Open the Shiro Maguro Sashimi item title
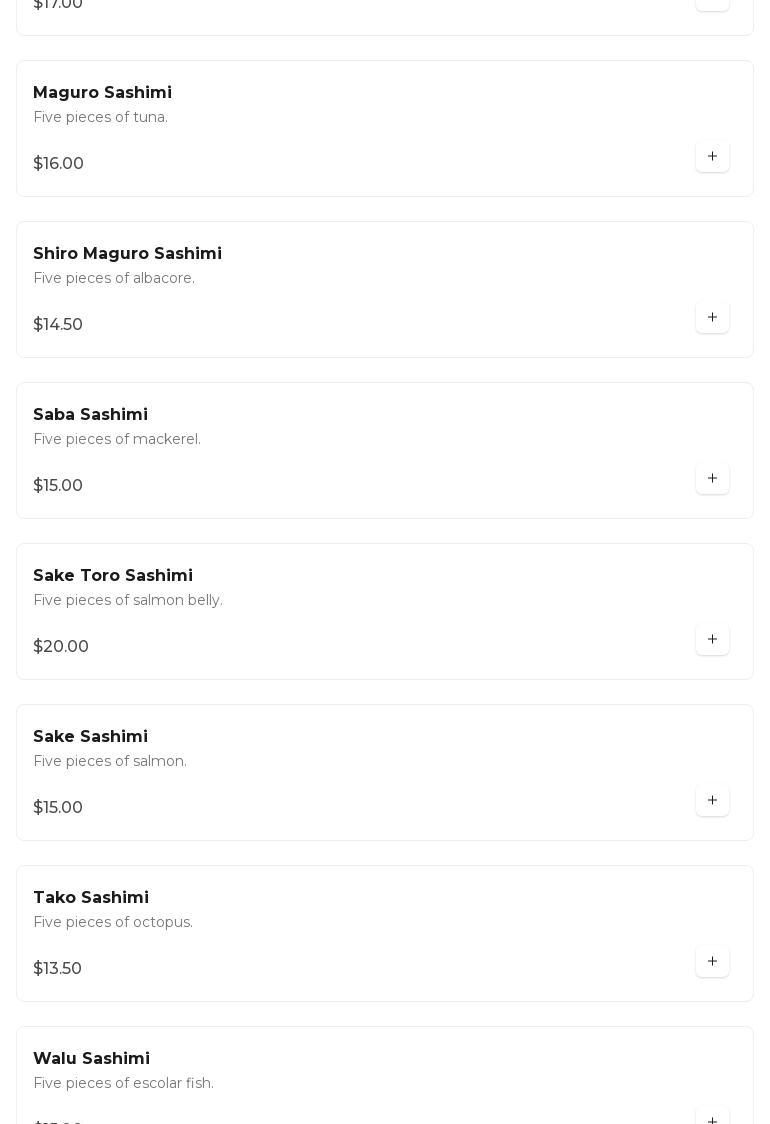Screen dimensions: 770x1124 (127, 254)
